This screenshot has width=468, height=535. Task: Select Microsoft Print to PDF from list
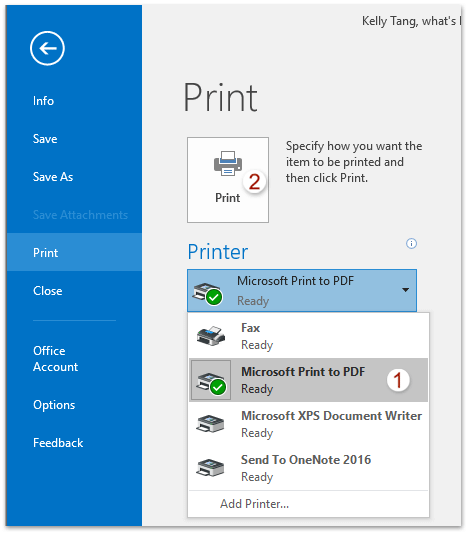coord(309,380)
